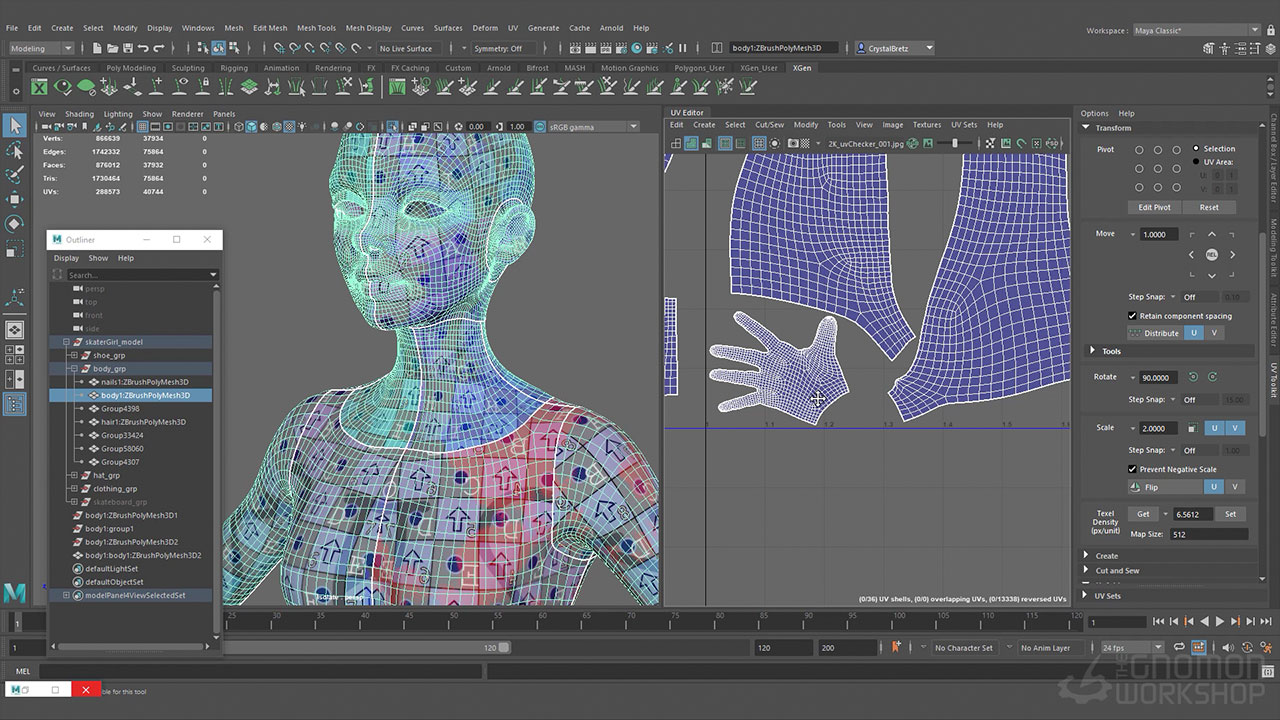This screenshot has width=1280, height=720.
Task: Click UV snapshot camera icon
Action: click(x=792, y=144)
